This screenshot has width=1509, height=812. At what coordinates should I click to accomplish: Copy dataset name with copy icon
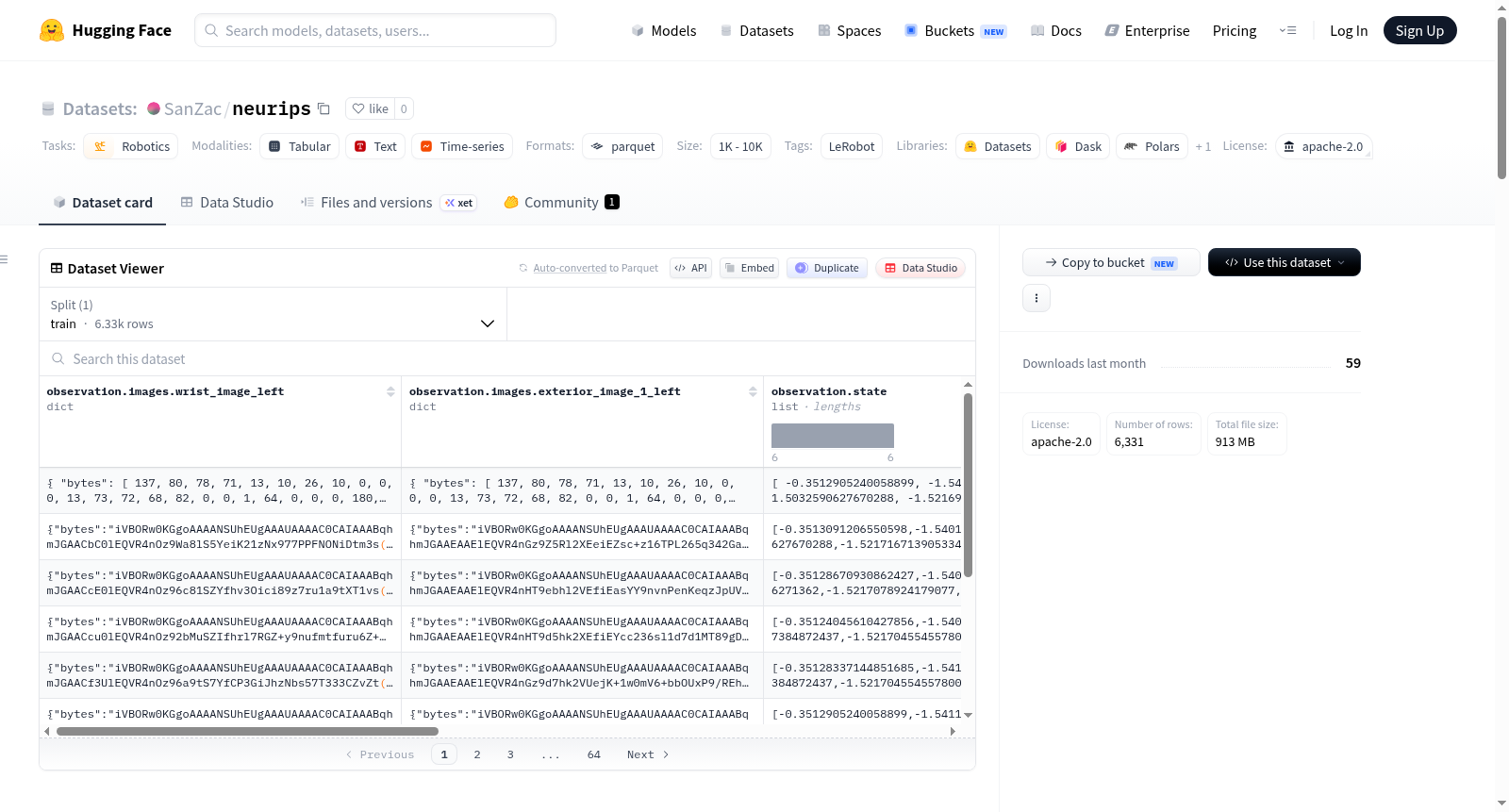pyautogui.click(x=323, y=108)
